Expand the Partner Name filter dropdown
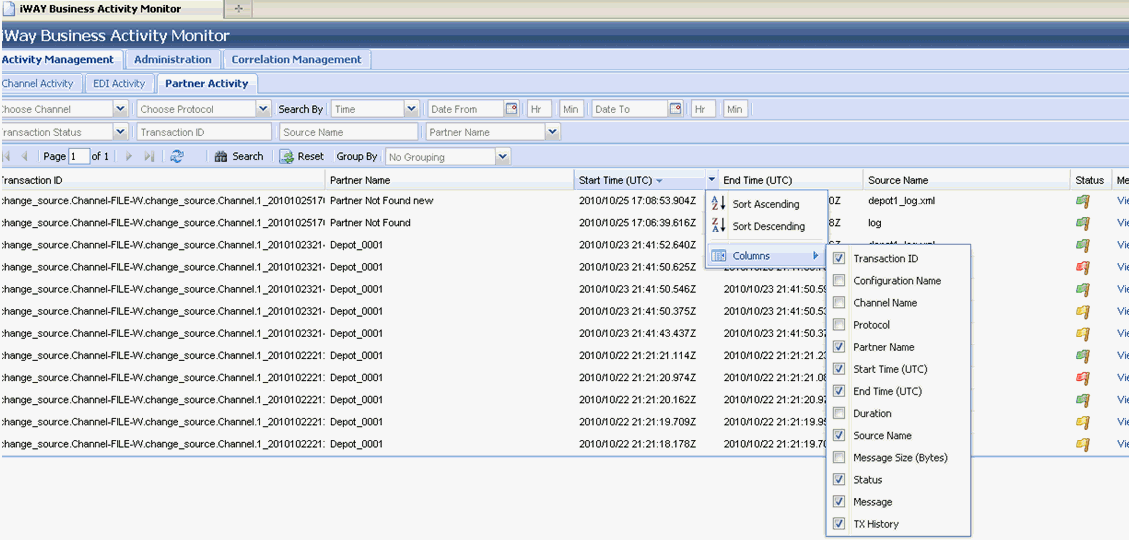Image resolution: width=1129 pixels, height=540 pixels. 552,132
